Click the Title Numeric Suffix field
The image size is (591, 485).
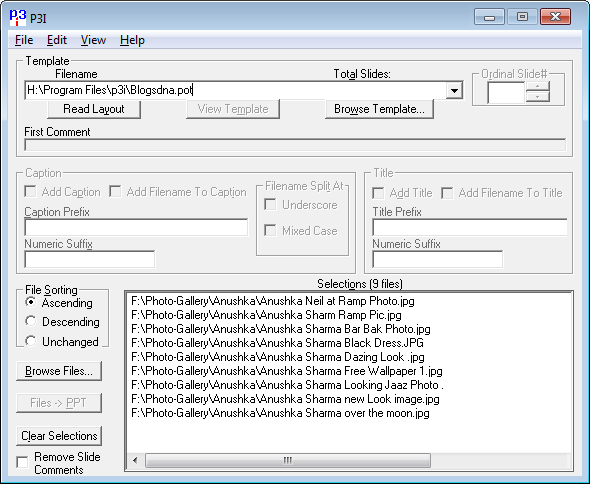438,260
